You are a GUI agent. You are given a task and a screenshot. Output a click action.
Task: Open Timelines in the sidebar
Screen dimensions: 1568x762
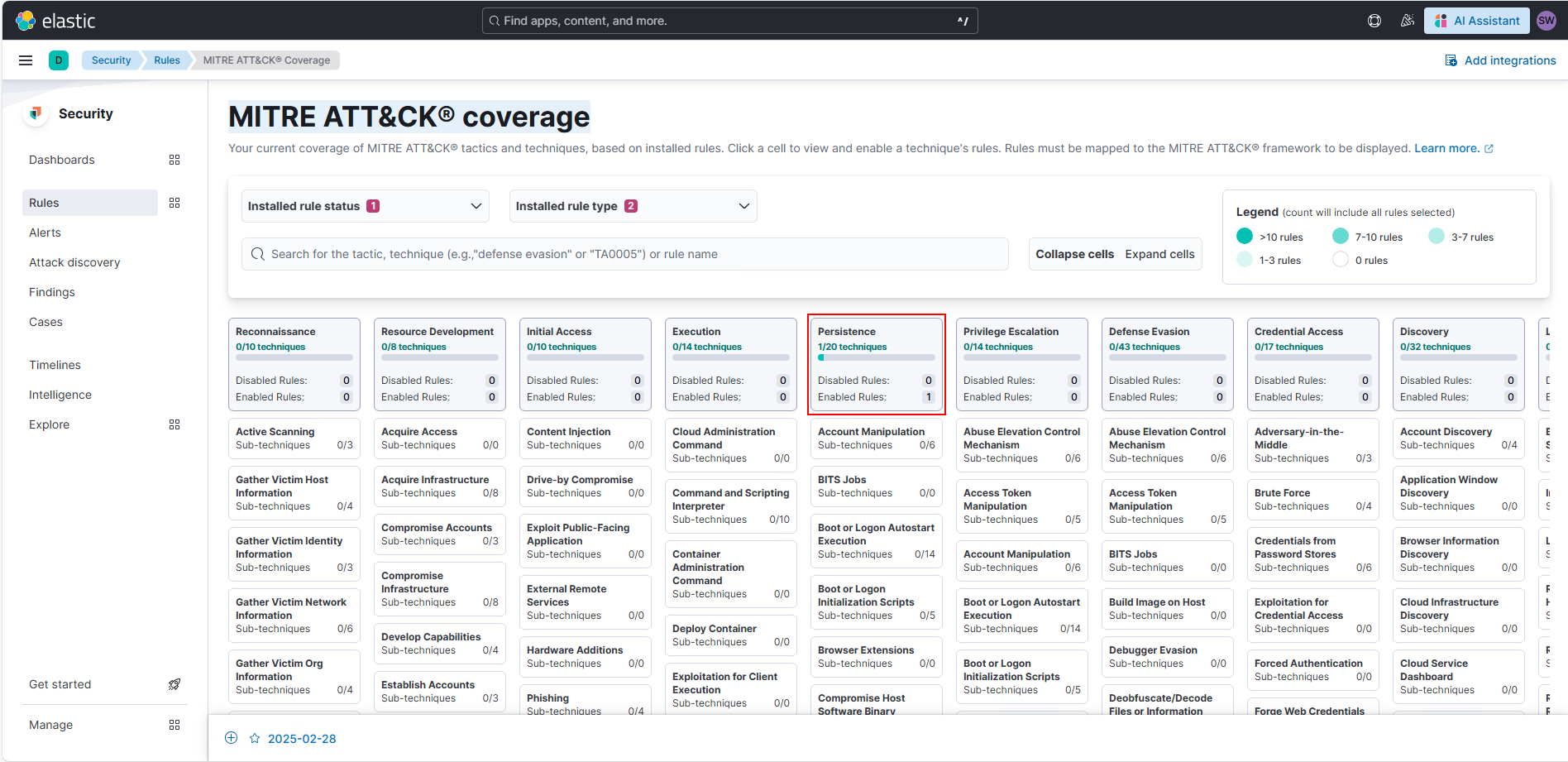55,365
